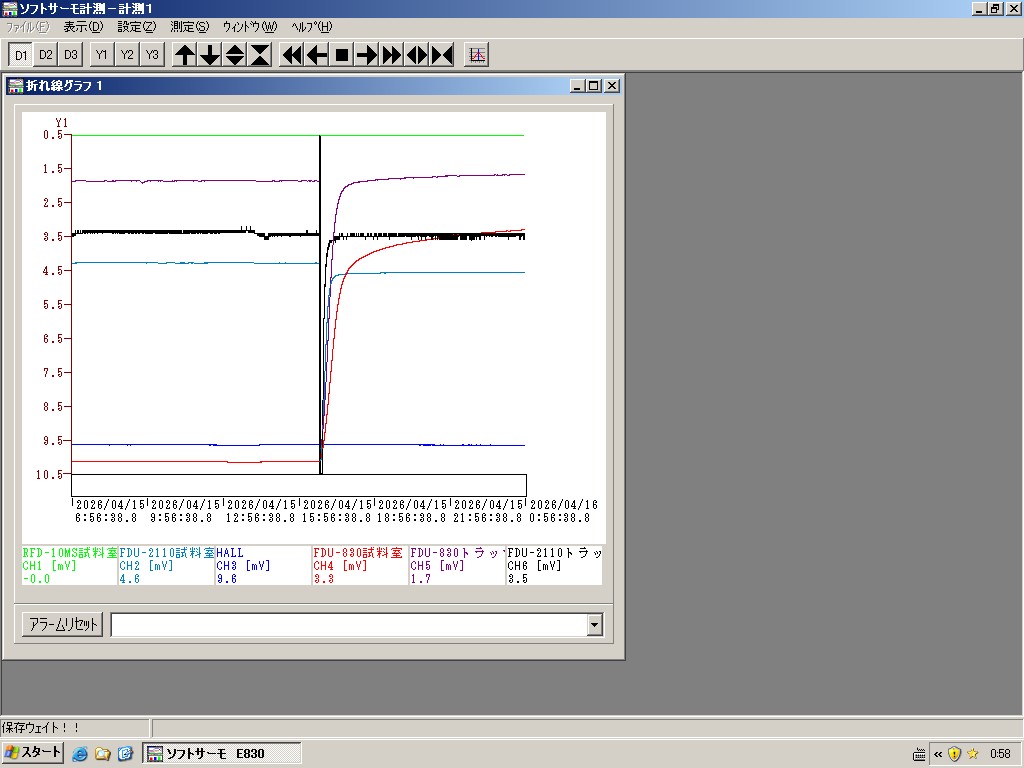Toggle the Y3 axis button
1024x768 pixels.
coord(152,55)
